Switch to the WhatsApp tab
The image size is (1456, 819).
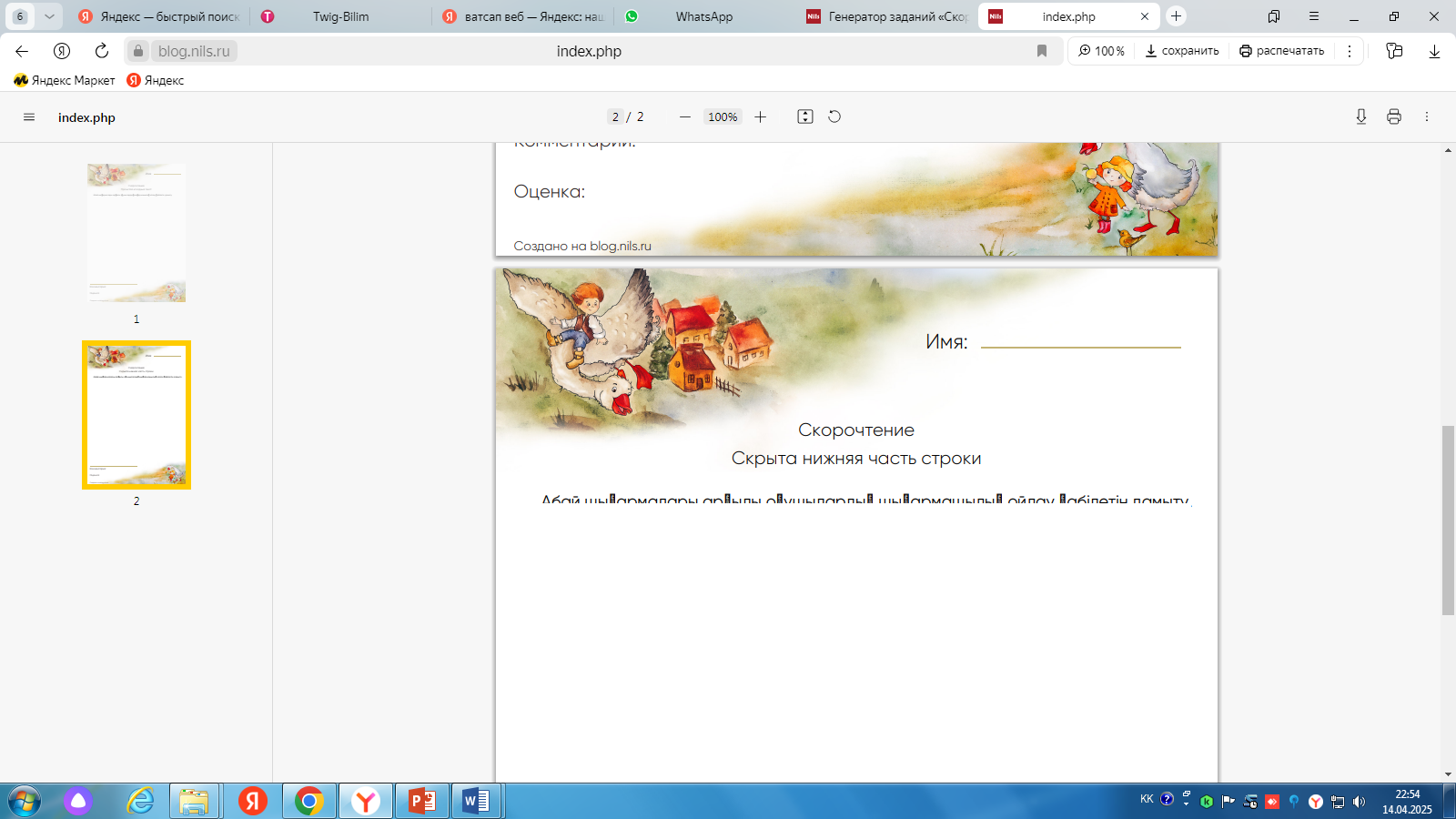pyautogui.click(x=704, y=16)
